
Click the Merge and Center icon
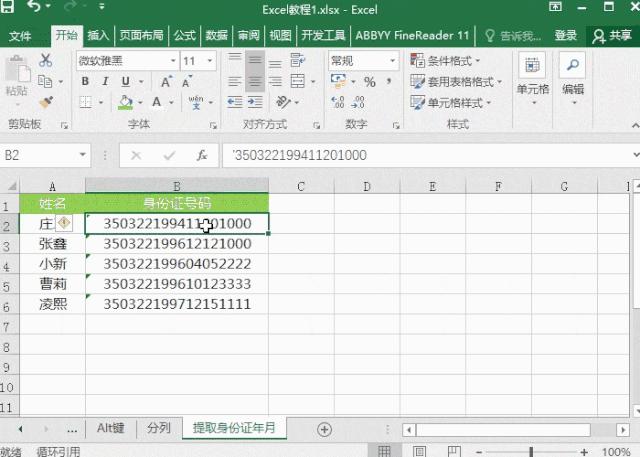click(298, 81)
